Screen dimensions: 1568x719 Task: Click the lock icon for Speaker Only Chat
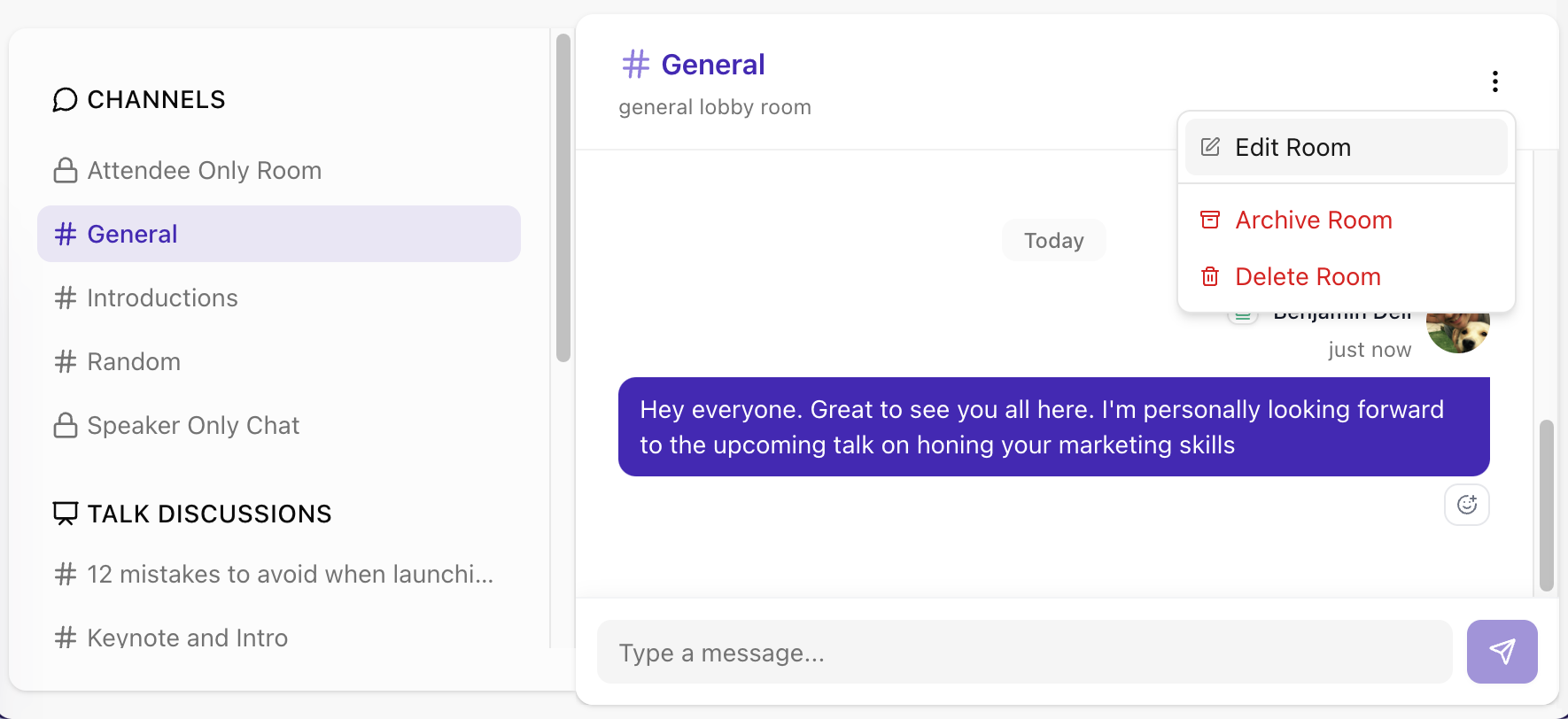[x=66, y=425]
